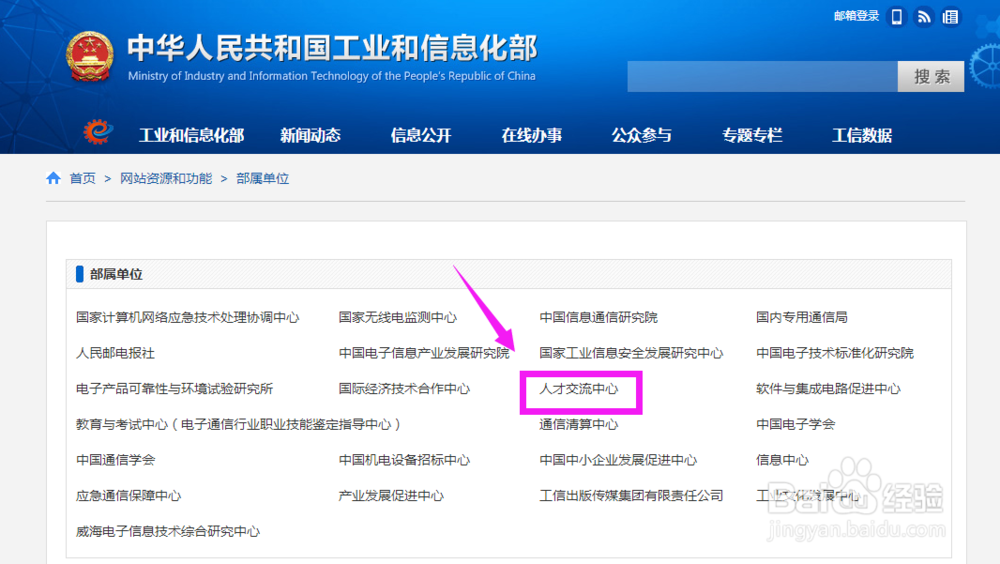The height and width of the screenshot is (564, 1000).
Task: Open 国家无线电监测中心 link
Action: [x=397, y=317]
